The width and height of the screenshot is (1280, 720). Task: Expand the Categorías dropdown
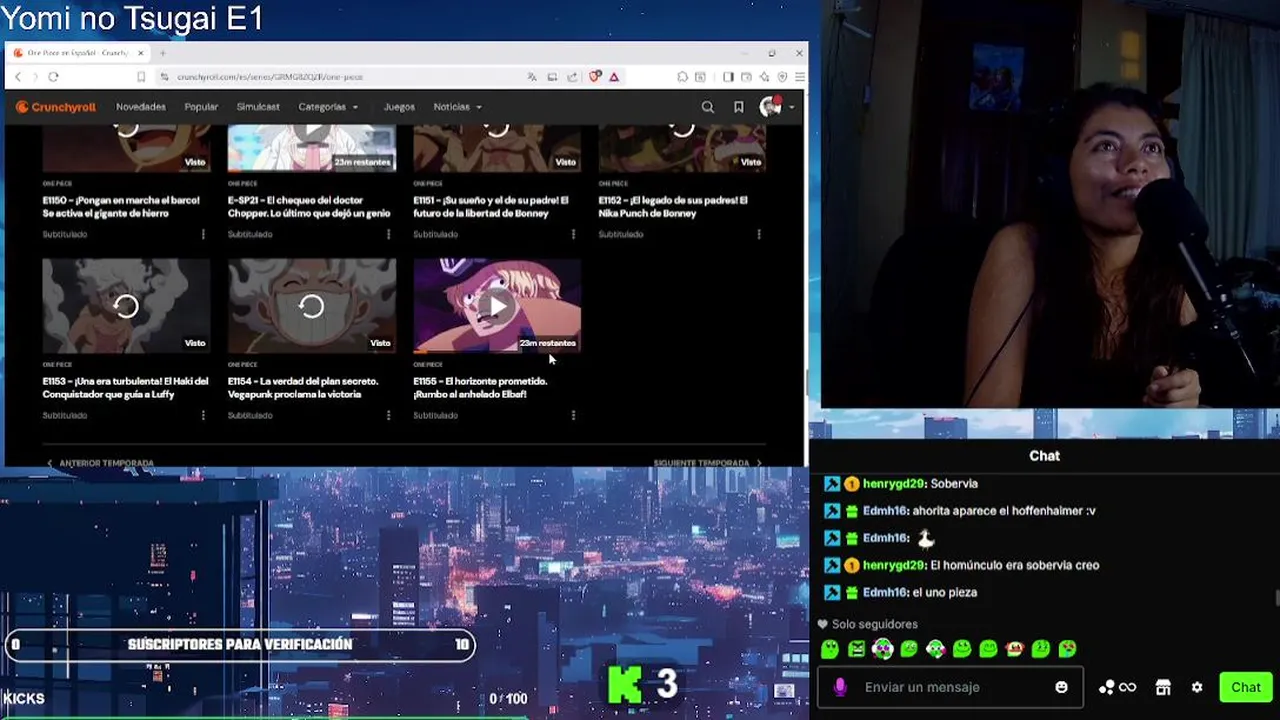point(328,107)
